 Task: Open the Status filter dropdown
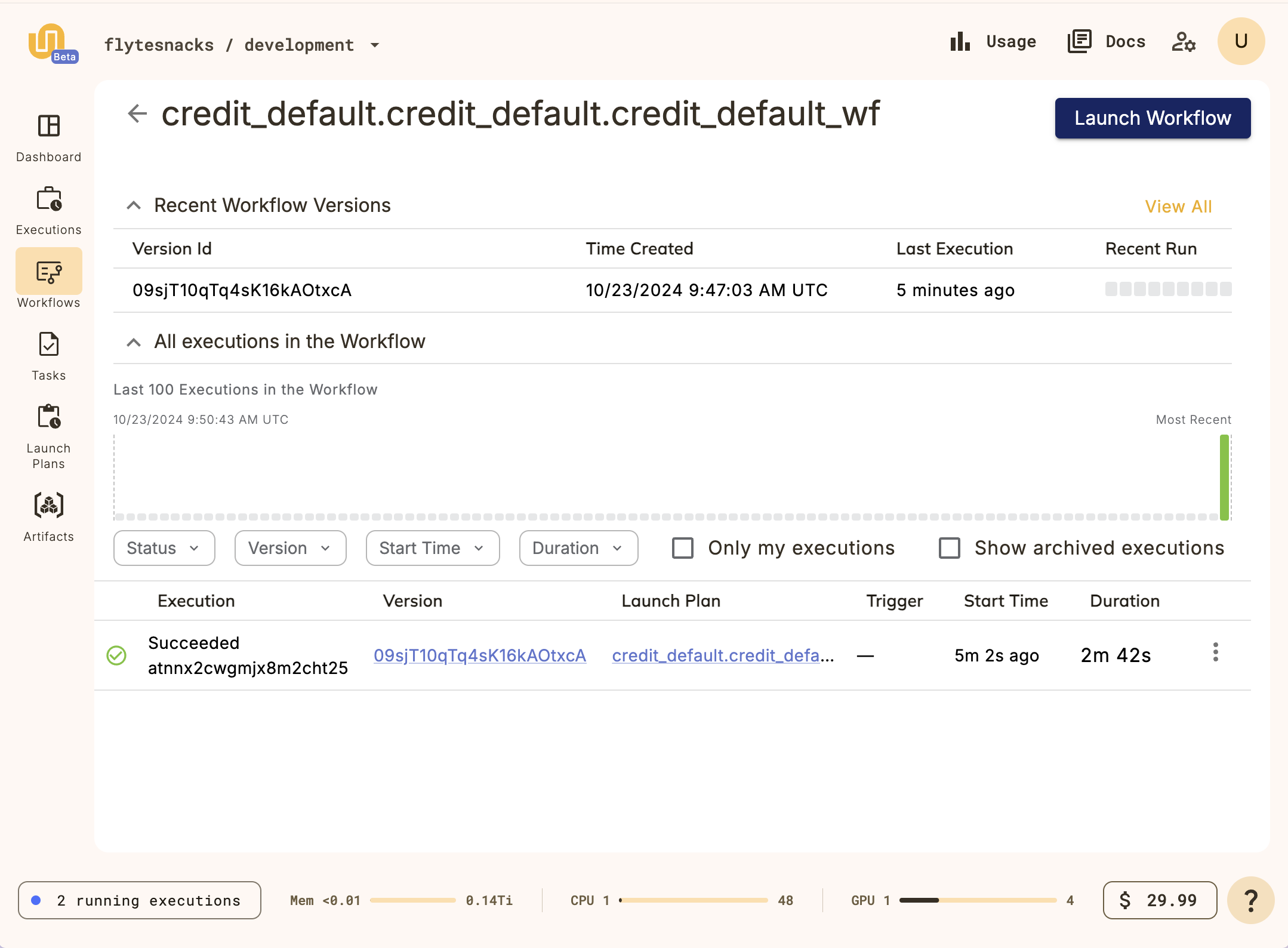(x=164, y=548)
